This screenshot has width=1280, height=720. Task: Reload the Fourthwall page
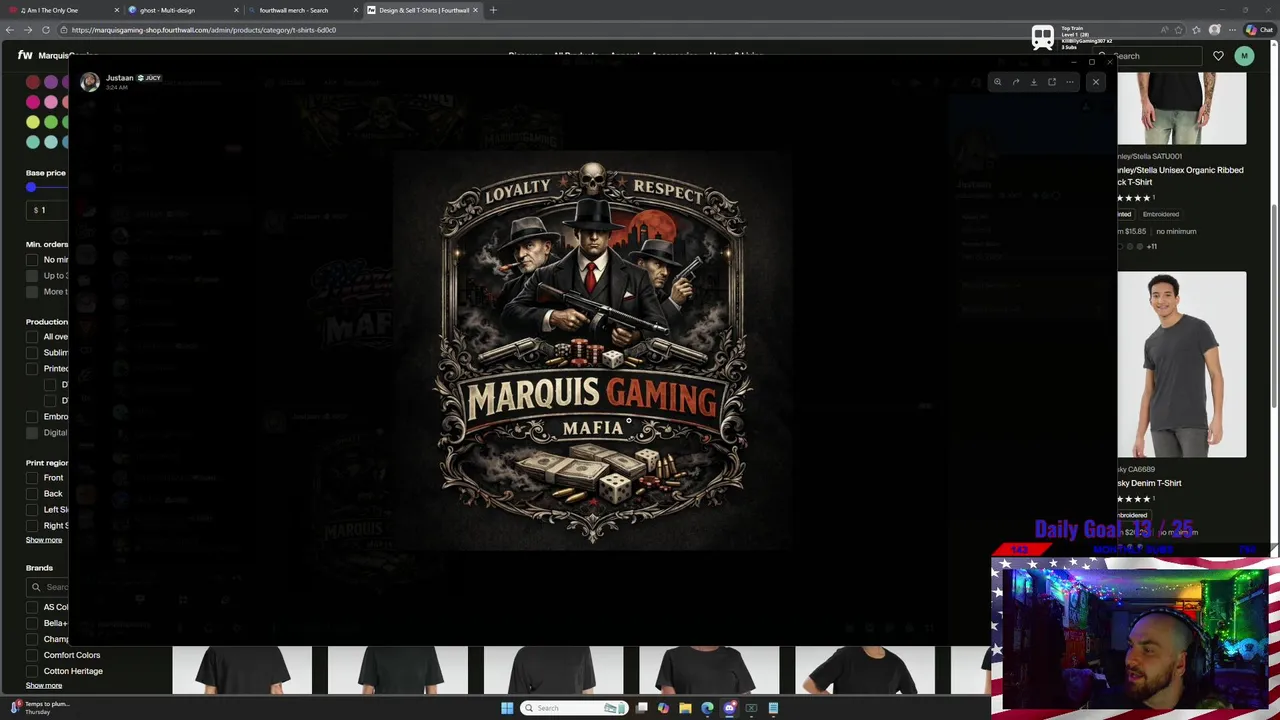[x=45, y=30]
